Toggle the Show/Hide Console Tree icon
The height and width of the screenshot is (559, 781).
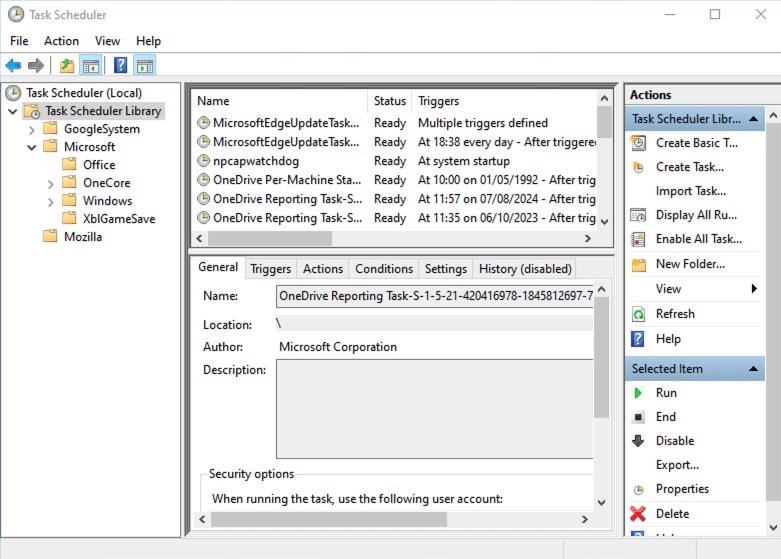[x=91, y=65]
